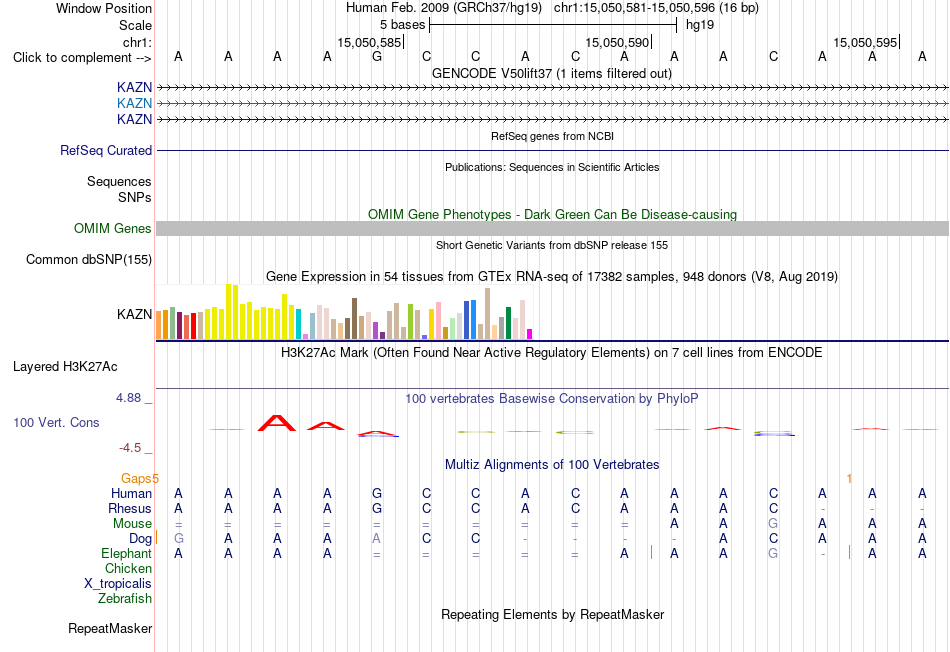Viewport: 950px width, 652px height.
Task: Click the G base in the reference sequence row
Action: pyautogui.click(x=377, y=57)
